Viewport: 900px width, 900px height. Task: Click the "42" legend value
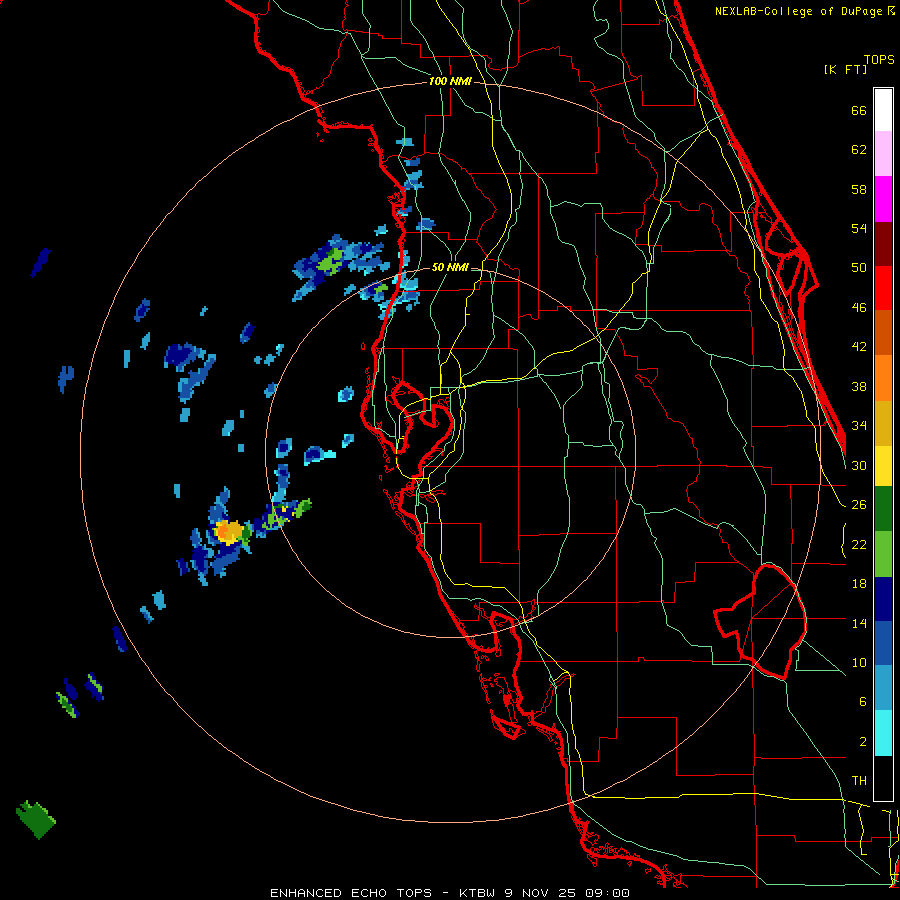click(x=859, y=347)
